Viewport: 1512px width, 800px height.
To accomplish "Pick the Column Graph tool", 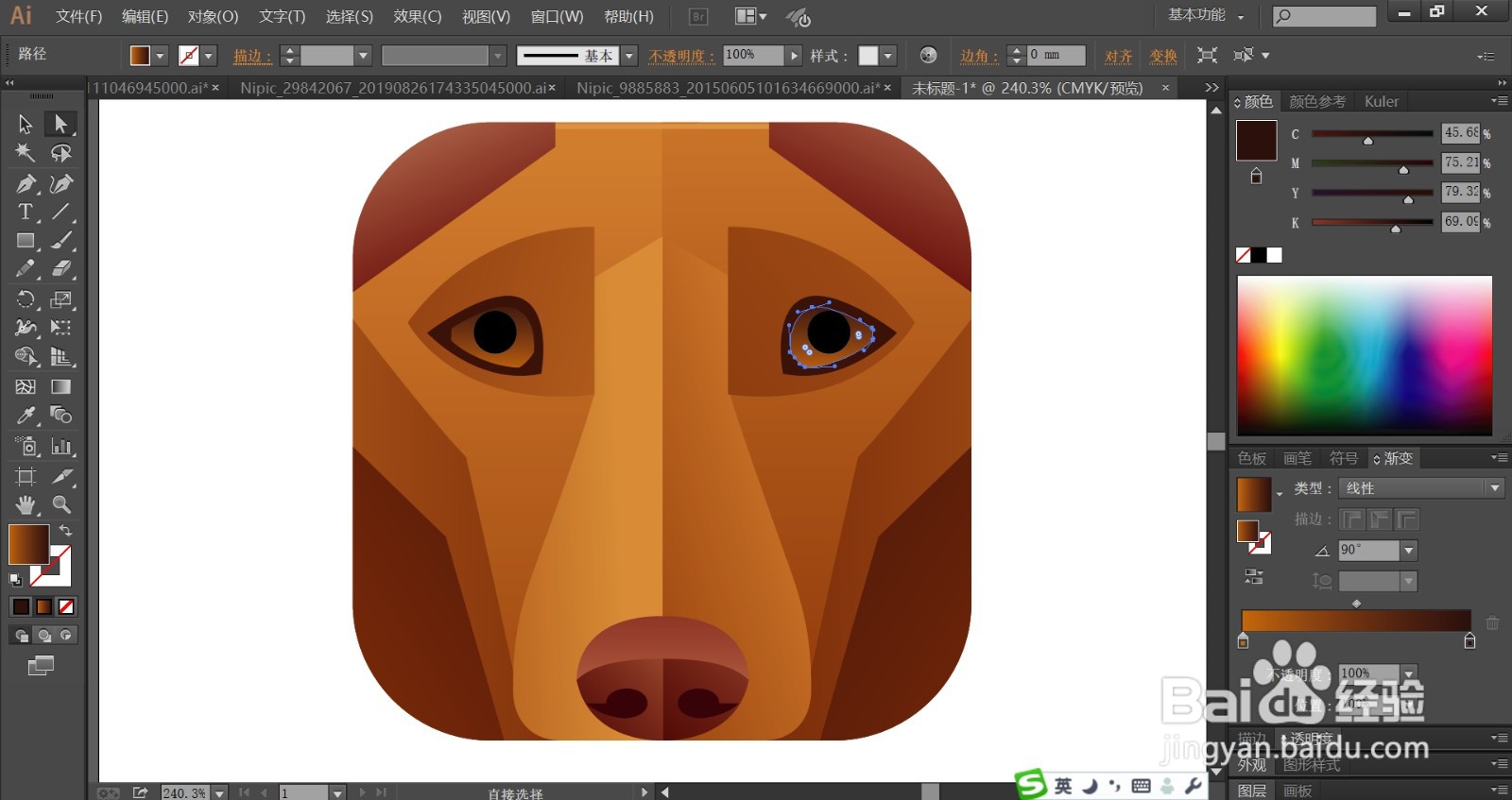I will pos(60,446).
